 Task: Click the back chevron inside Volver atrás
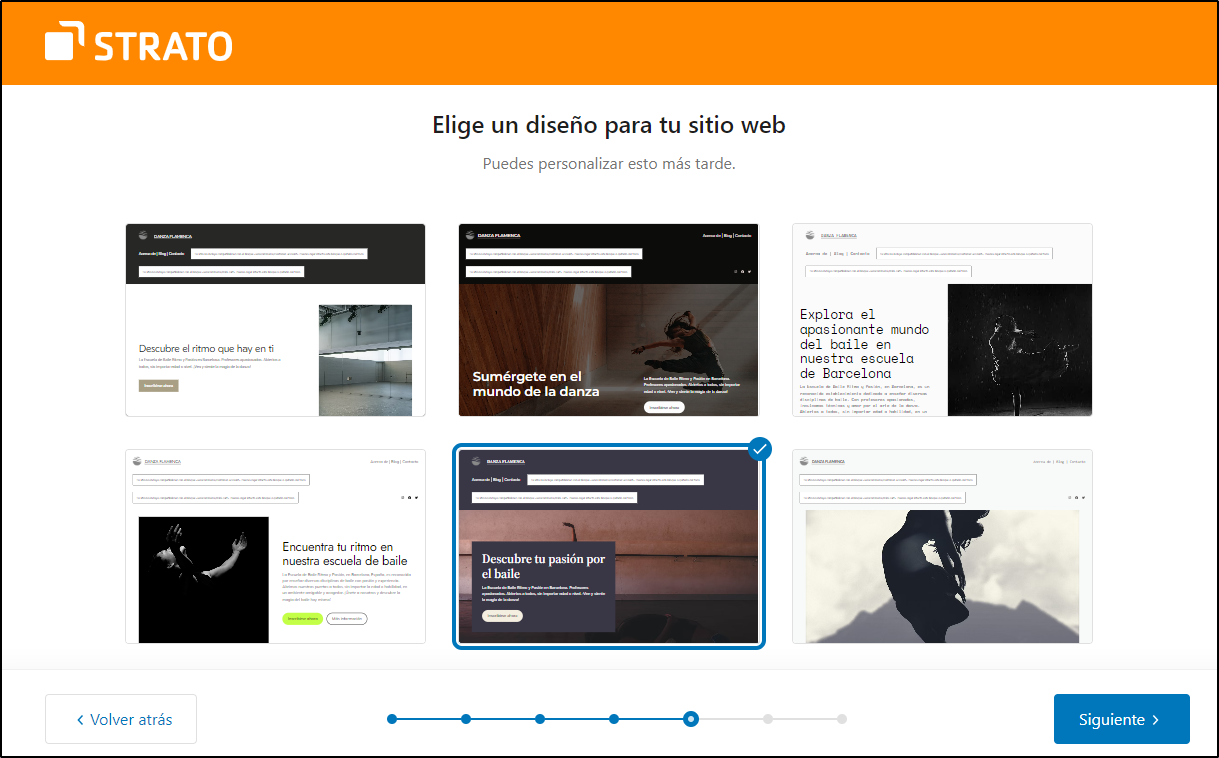(80, 719)
